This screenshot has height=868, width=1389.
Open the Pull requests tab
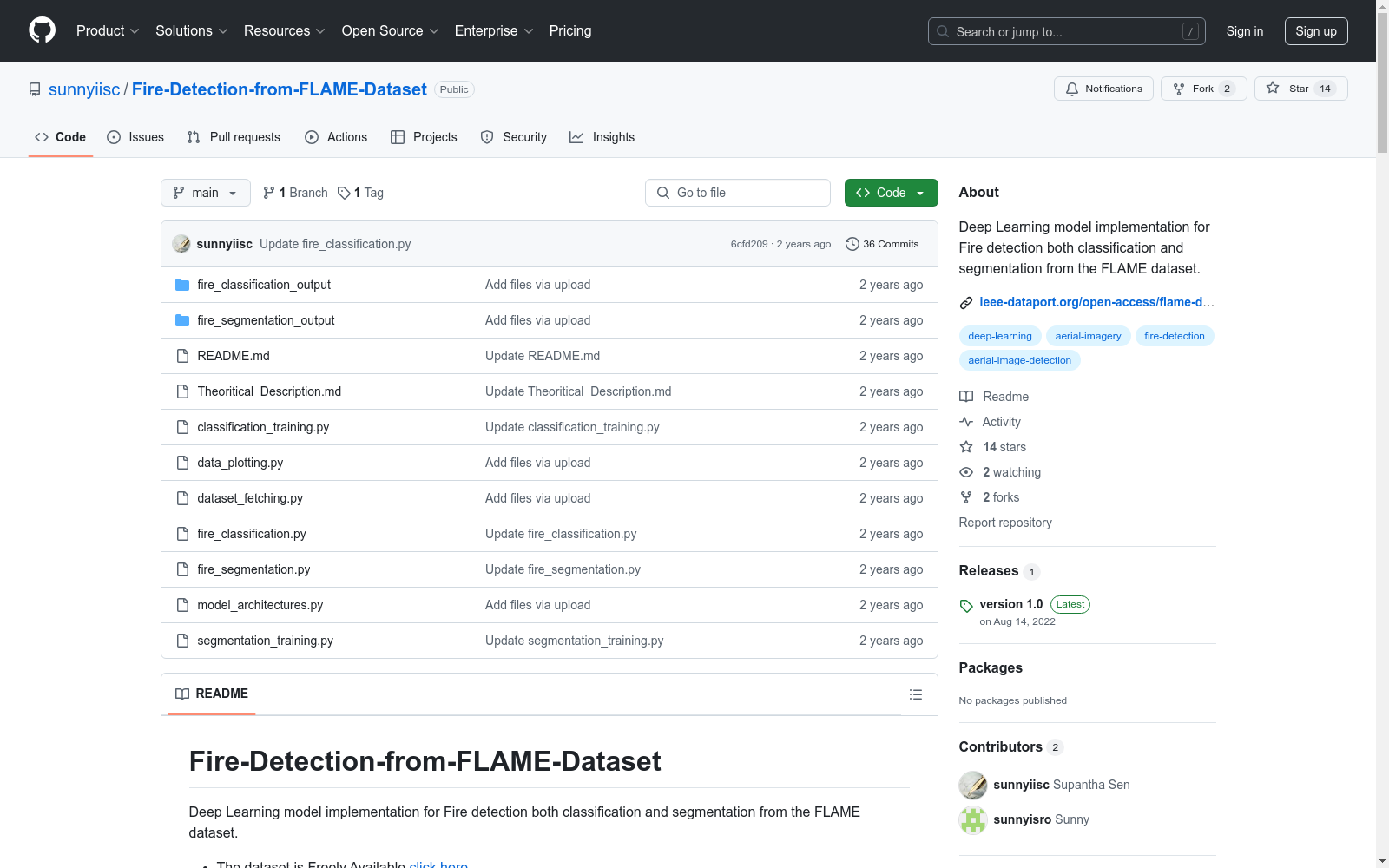click(x=234, y=137)
